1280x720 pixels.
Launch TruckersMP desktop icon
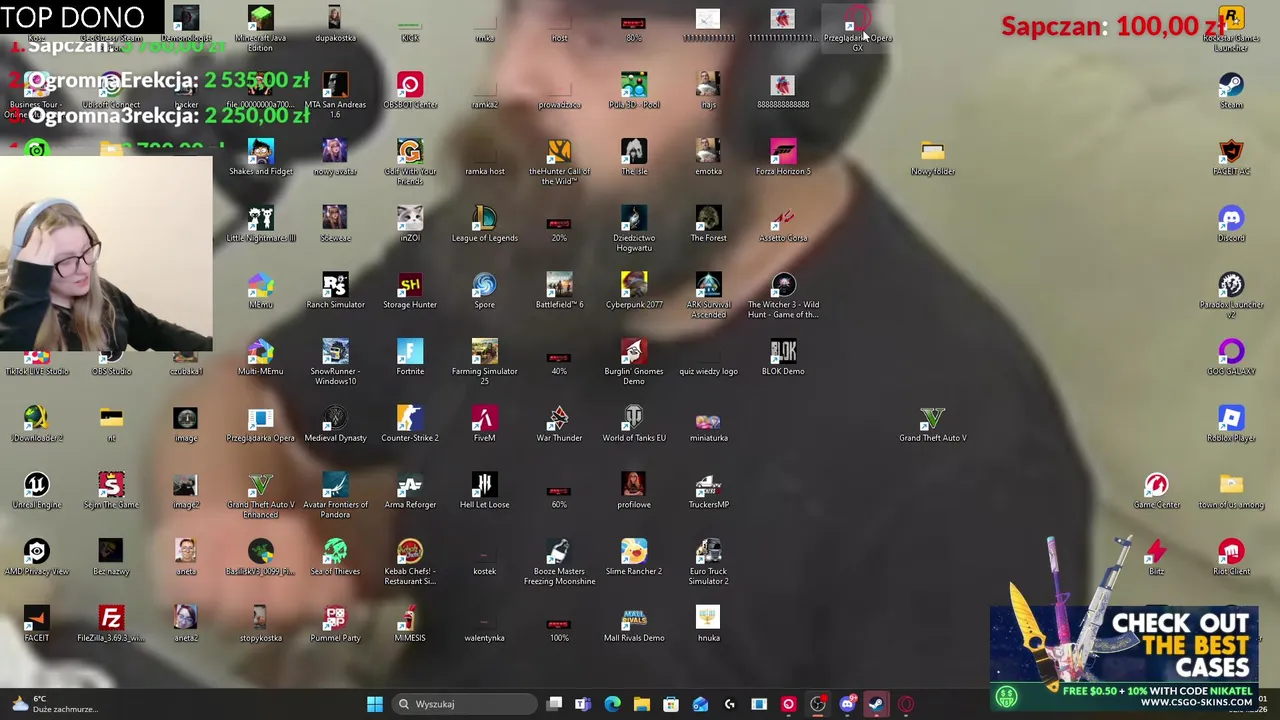click(x=708, y=491)
